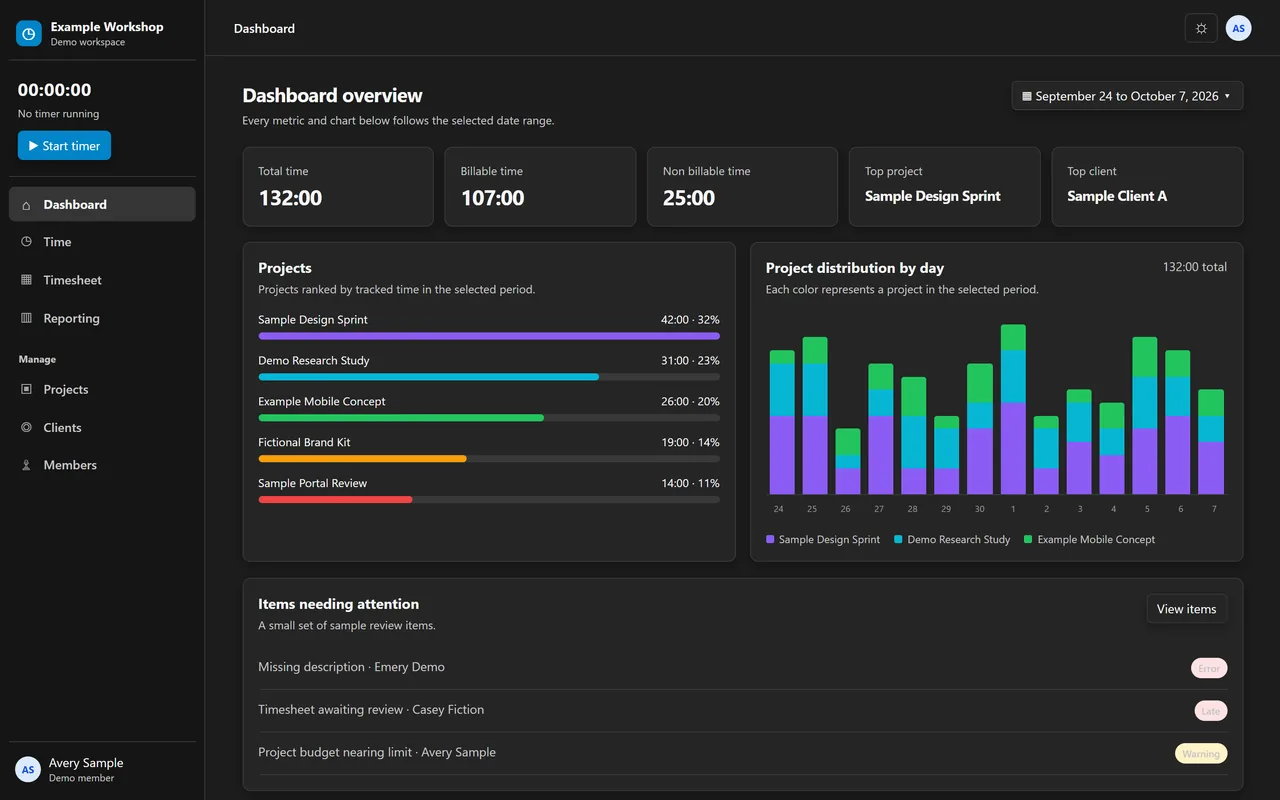Click the Example Mobile Concept name in Projects list
Image resolution: width=1280 pixels, height=800 pixels.
tap(322, 402)
